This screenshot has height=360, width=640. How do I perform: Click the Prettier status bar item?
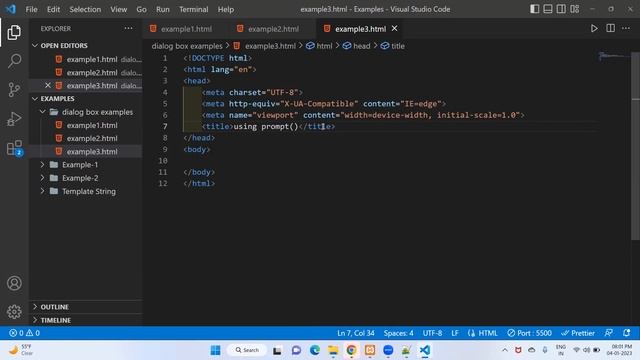578,333
